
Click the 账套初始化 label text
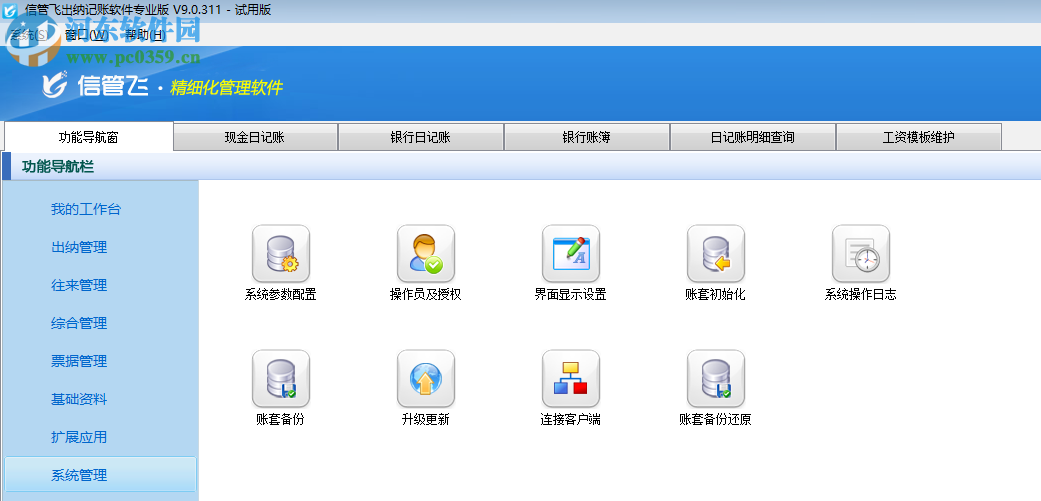(716, 295)
